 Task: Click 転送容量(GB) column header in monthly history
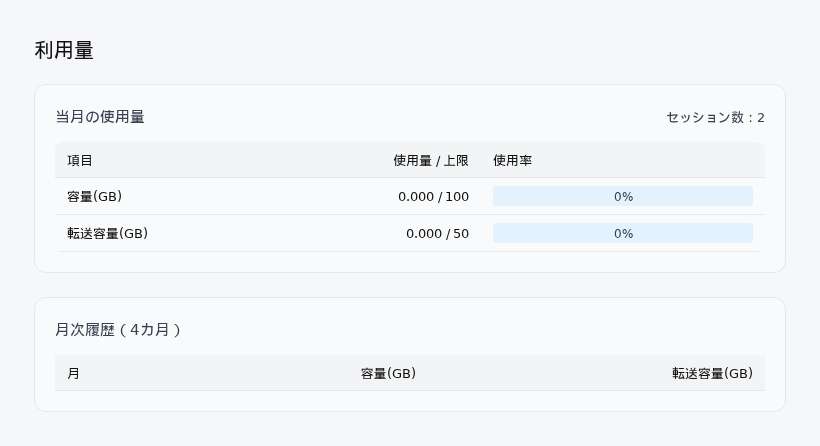tap(712, 373)
